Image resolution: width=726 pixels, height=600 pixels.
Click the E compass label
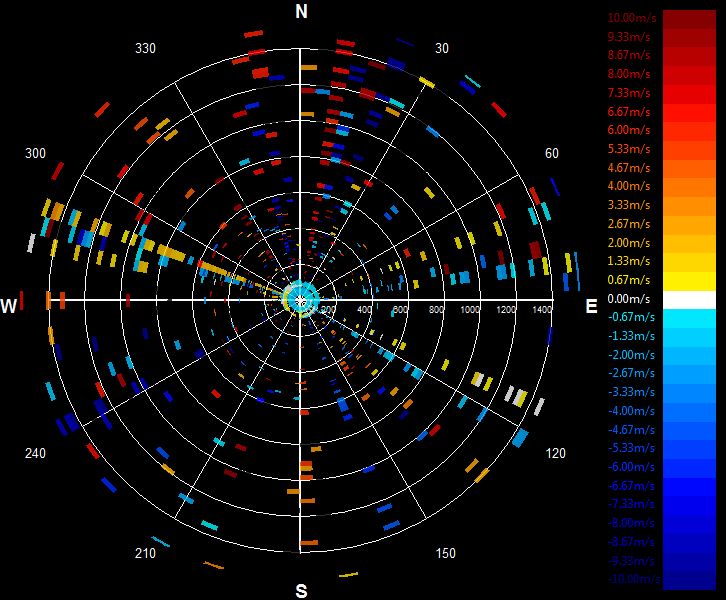click(x=591, y=306)
